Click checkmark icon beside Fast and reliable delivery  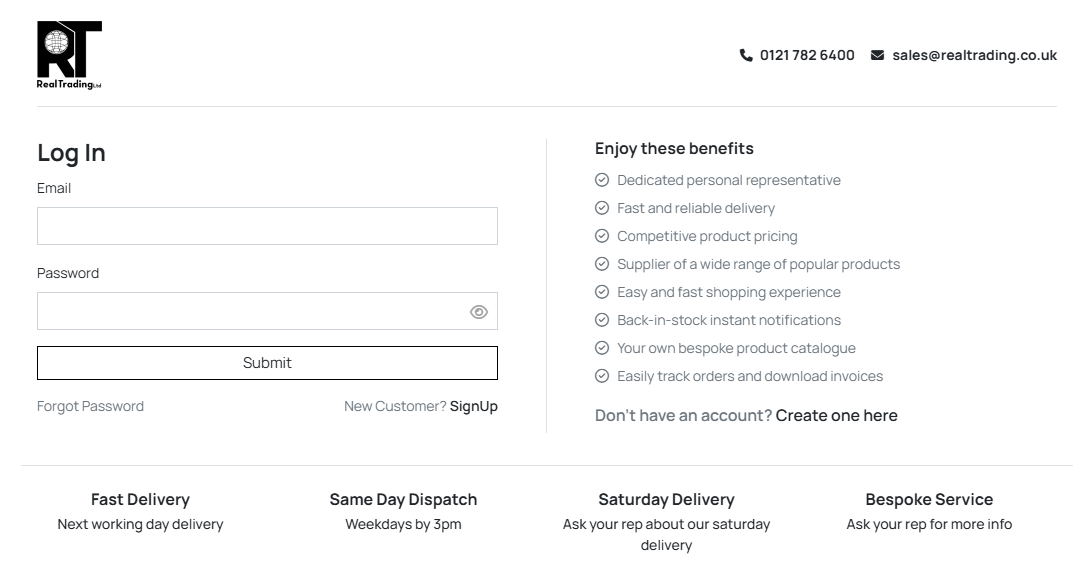pyautogui.click(x=602, y=208)
